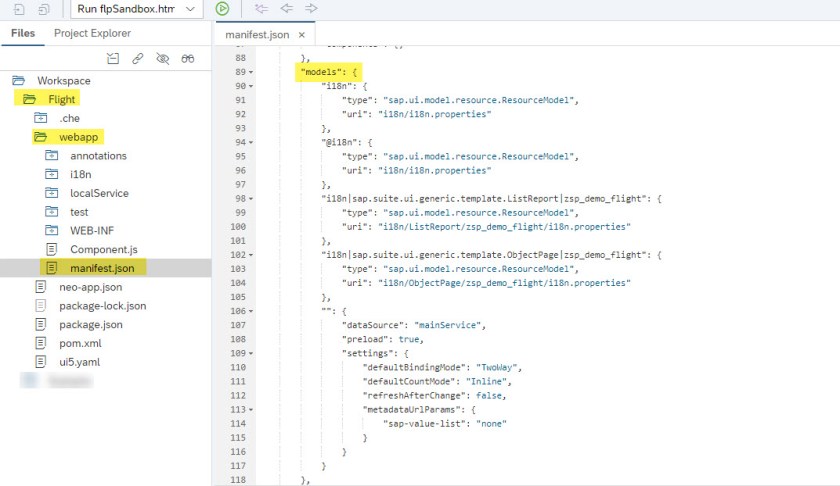The height and width of the screenshot is (486, 840).
Task: Collapse the Flight project folder
Action: 62,100
